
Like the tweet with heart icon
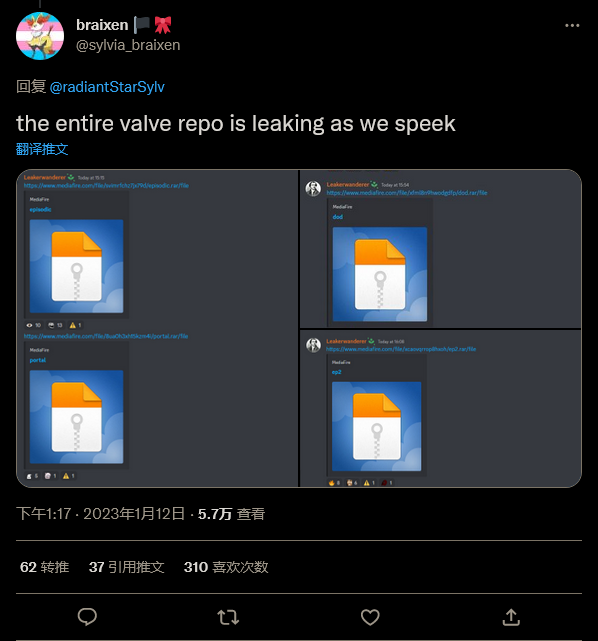[x=370, y=617]
